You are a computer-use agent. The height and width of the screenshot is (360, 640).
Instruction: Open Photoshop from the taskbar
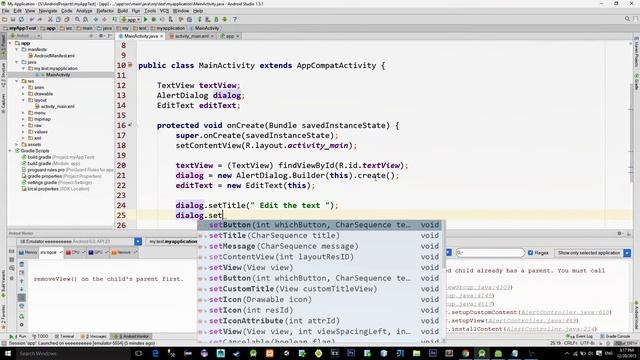click(x=351, y=353)
